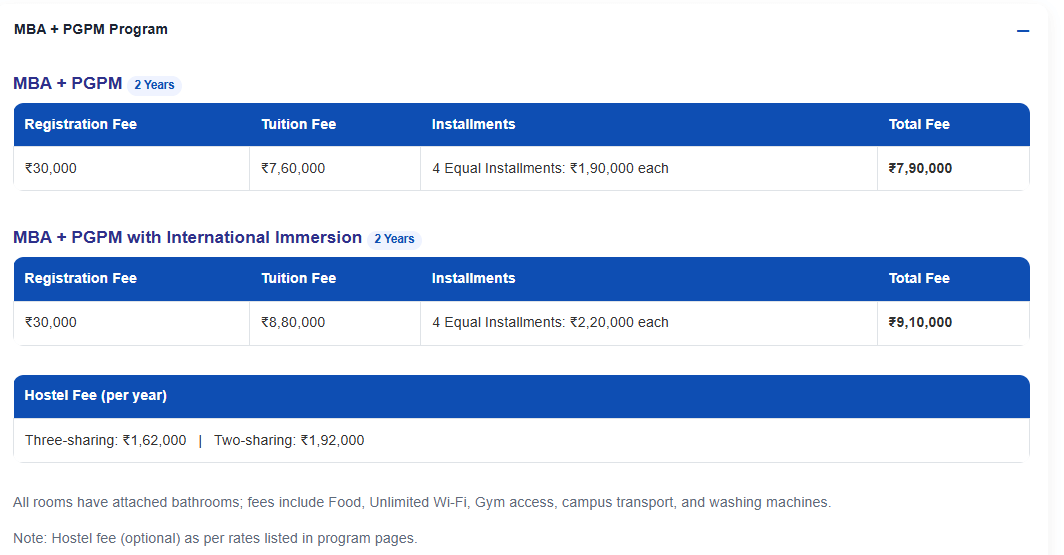Click the text about rooms with attached bathrooms
The height and width of the screenshot is (555, 1064).
422,503
